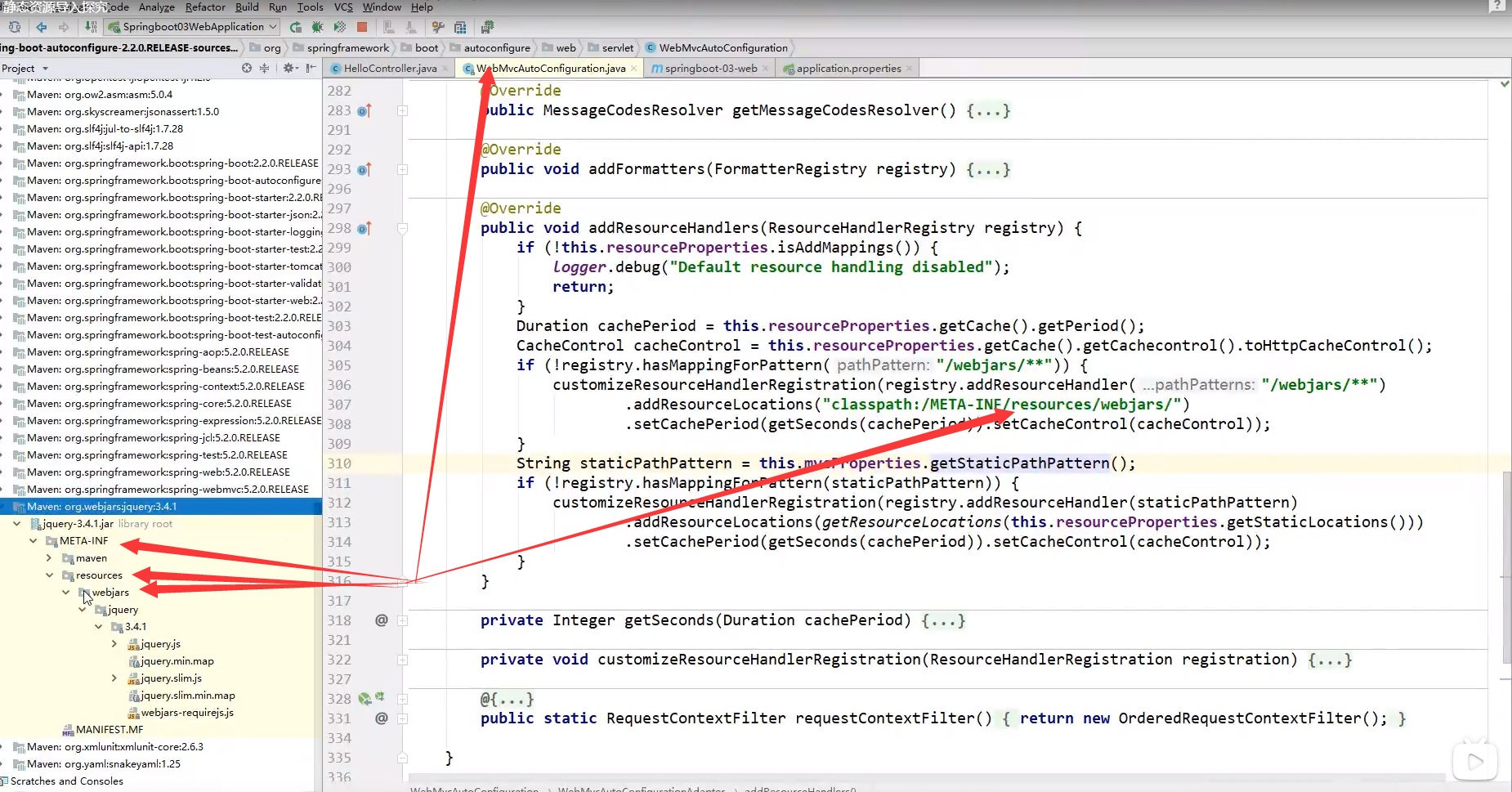This screenshot has height=792, width=1512.
Task: Click the Synchronize toolbar icon
Action: (x=15, y=27)
